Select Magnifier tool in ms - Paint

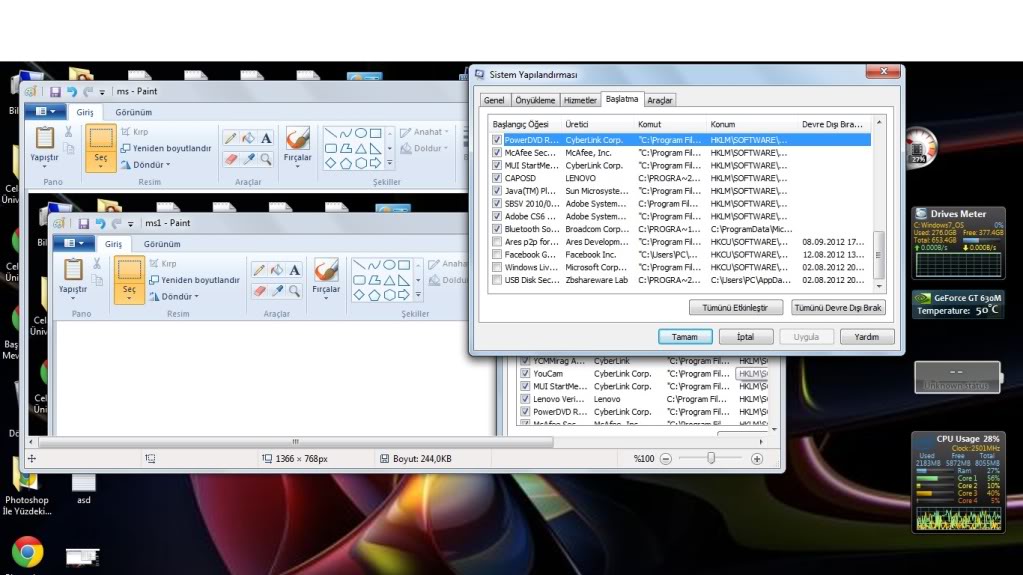(x=266, y=159)
